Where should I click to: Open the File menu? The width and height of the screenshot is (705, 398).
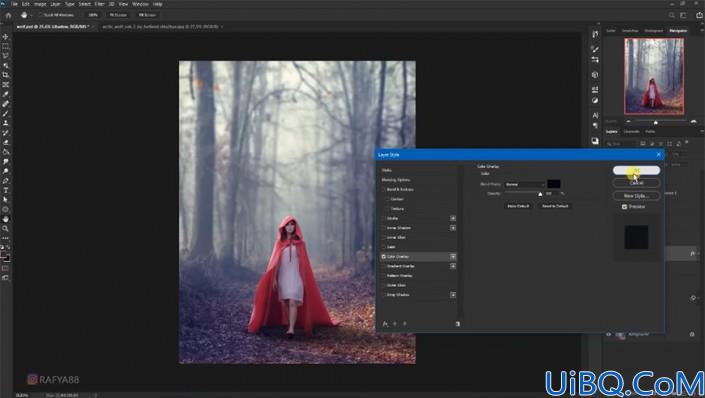[14, 4]
